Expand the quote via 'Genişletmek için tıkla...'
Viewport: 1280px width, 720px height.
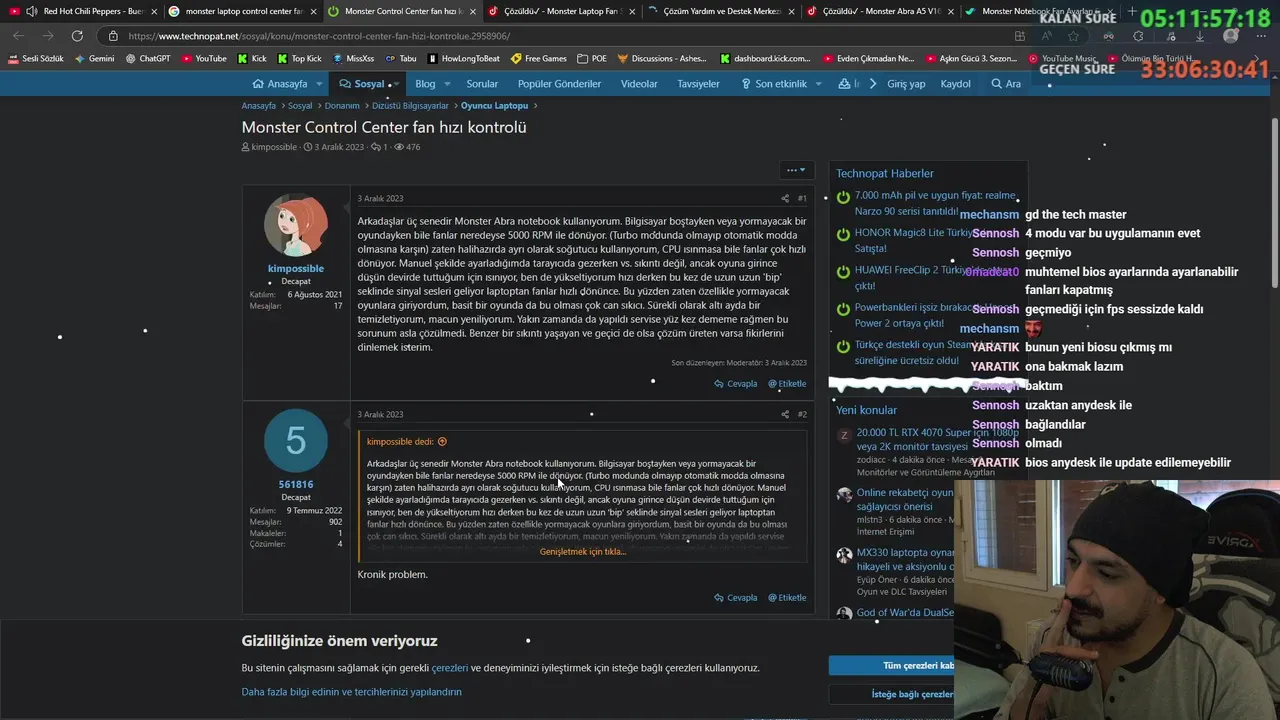582,552
